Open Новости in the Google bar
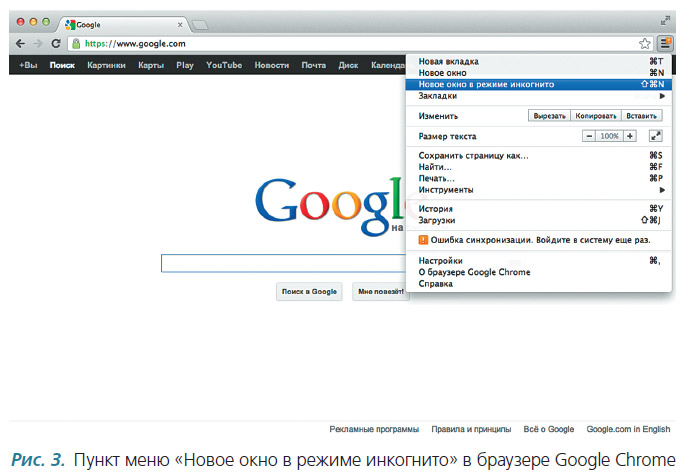688x476 pixels. (272, 65)
